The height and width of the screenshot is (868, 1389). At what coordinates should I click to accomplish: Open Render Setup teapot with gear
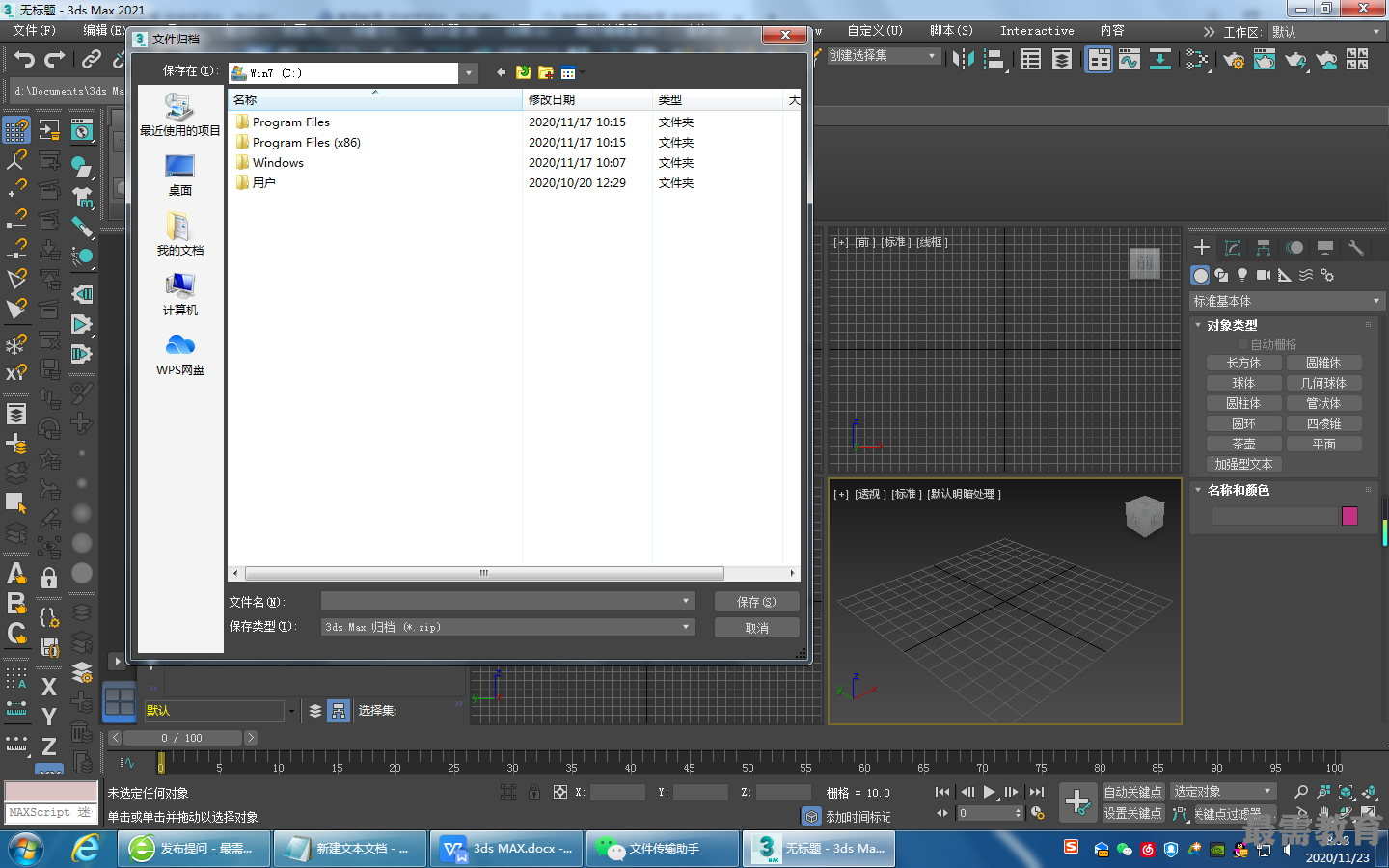pyautogui.click(x=1233, y=60)
